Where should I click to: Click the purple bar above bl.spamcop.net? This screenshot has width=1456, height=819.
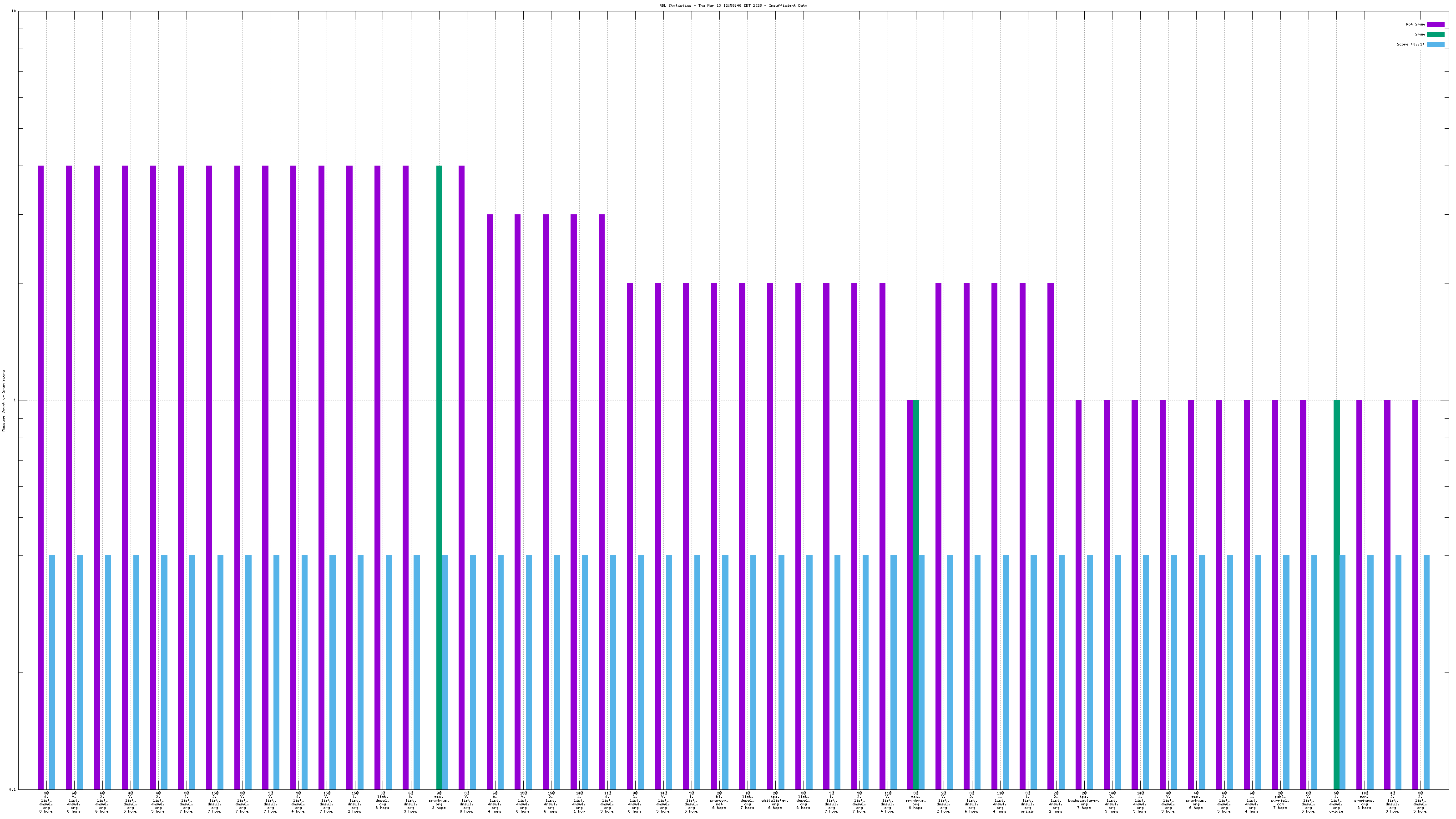(714, 536)
